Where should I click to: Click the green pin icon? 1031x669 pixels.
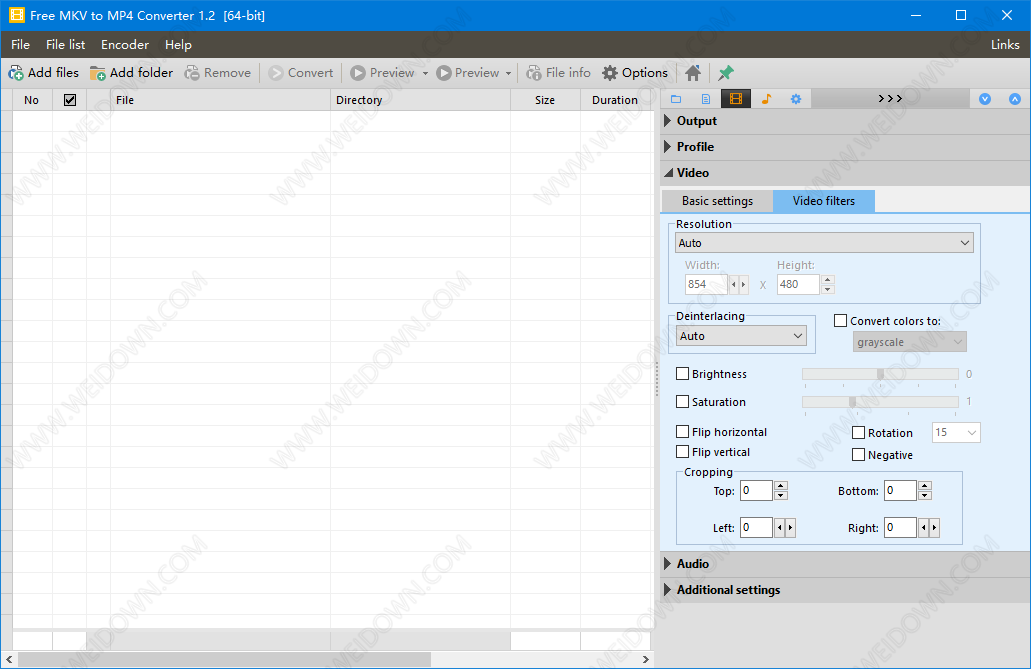click(x=725, y=73)
